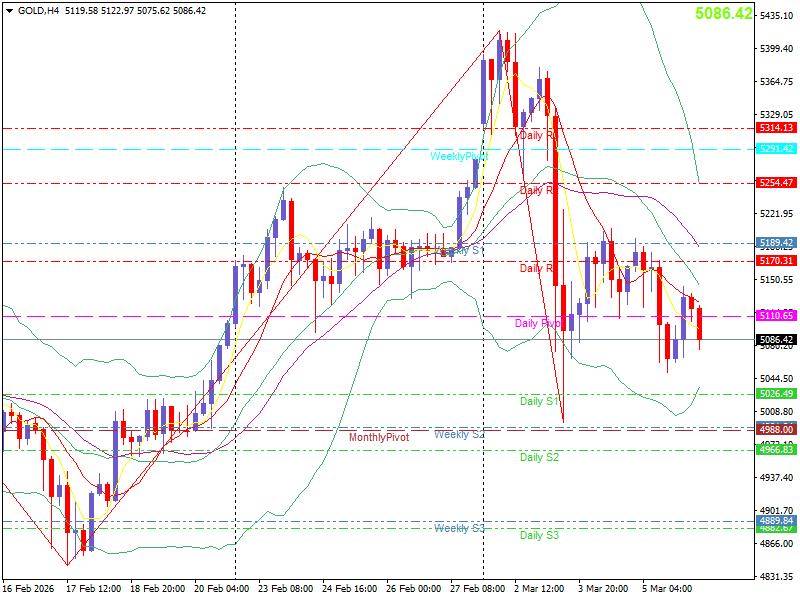Select the green 4966.83 price tag
Screen dimensions: 800x600
(x=775, y=450)
